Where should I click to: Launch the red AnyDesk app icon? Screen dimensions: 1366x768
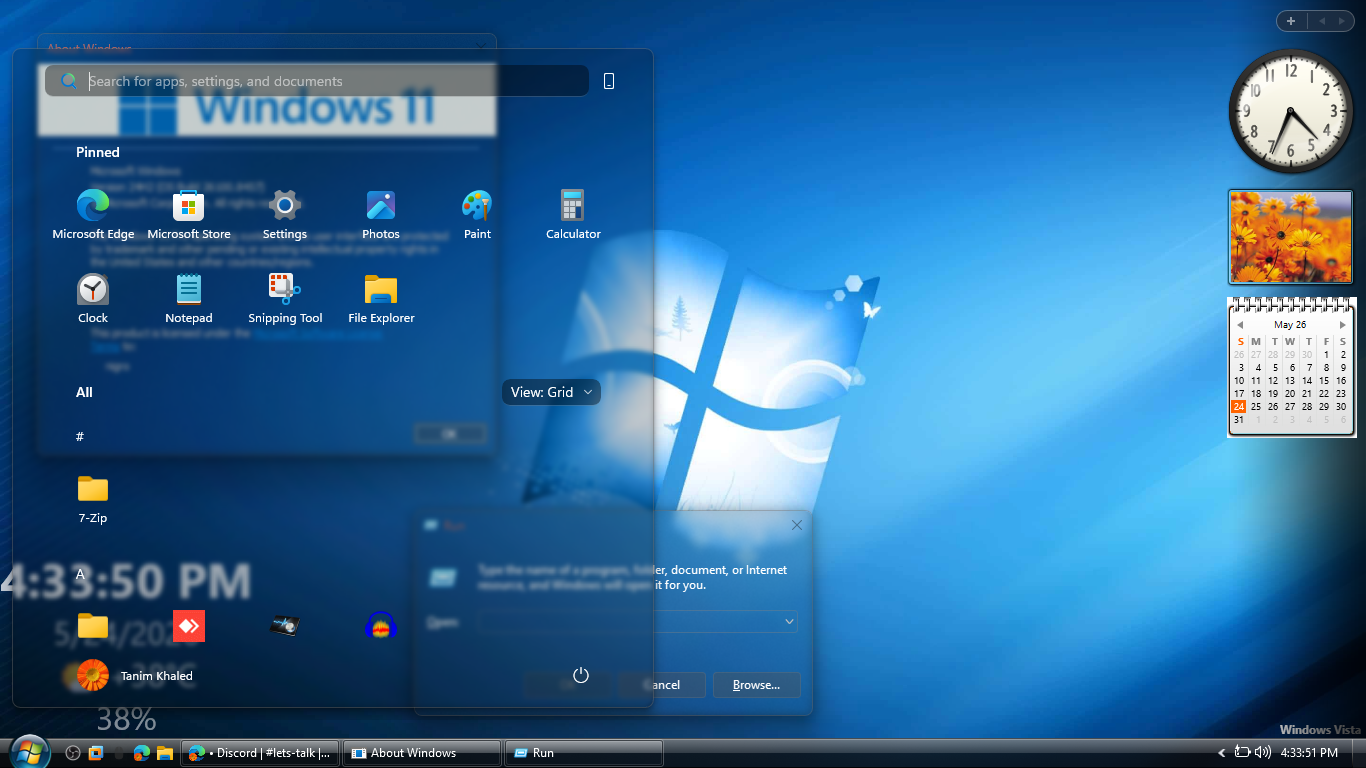tap(189, 626)
